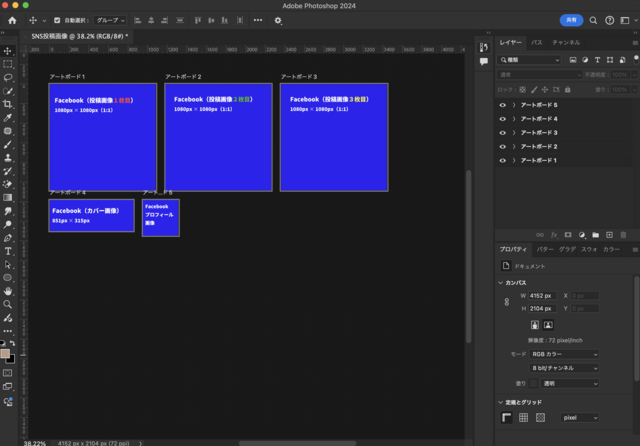
Task: Select the Gradient tool
Action: coord(7,197)
